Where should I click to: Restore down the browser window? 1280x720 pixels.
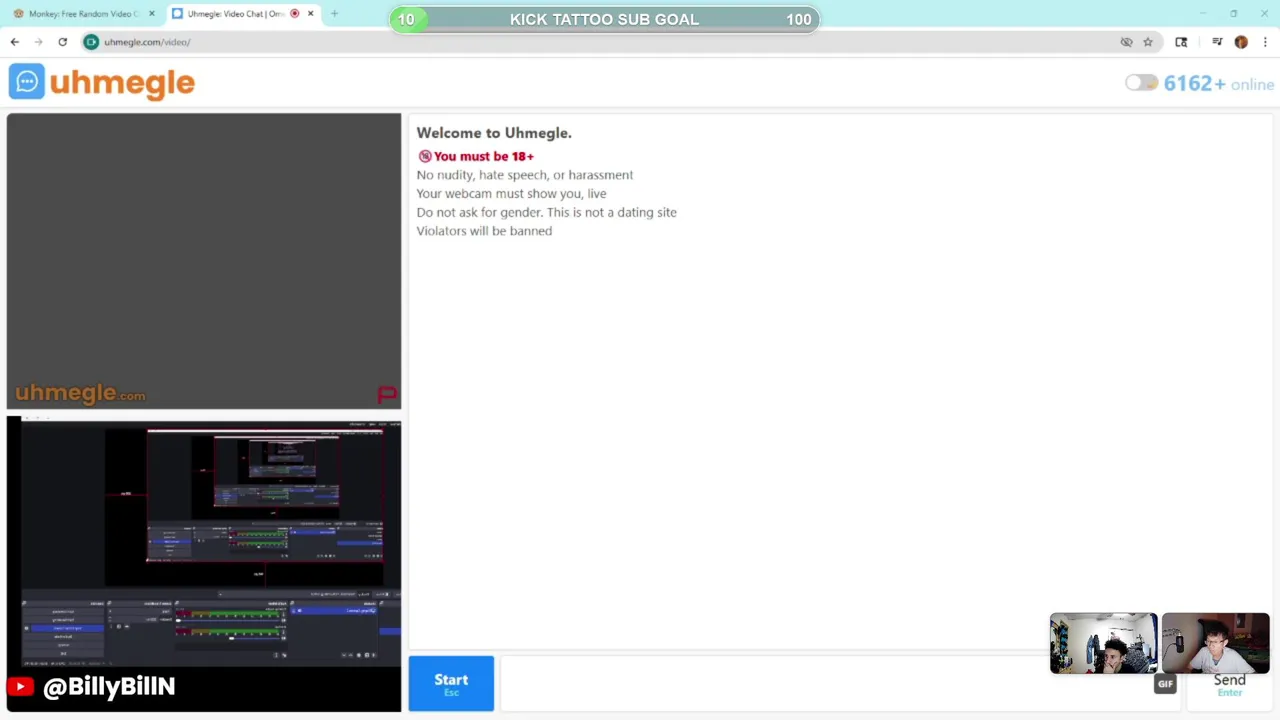tap(1234, 13)
